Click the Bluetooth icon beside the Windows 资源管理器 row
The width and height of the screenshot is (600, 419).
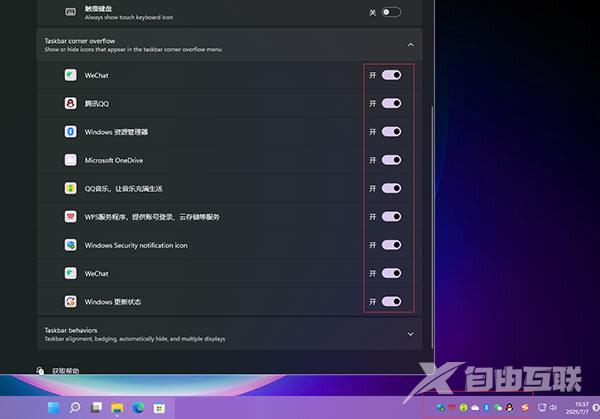pos(70,132)
